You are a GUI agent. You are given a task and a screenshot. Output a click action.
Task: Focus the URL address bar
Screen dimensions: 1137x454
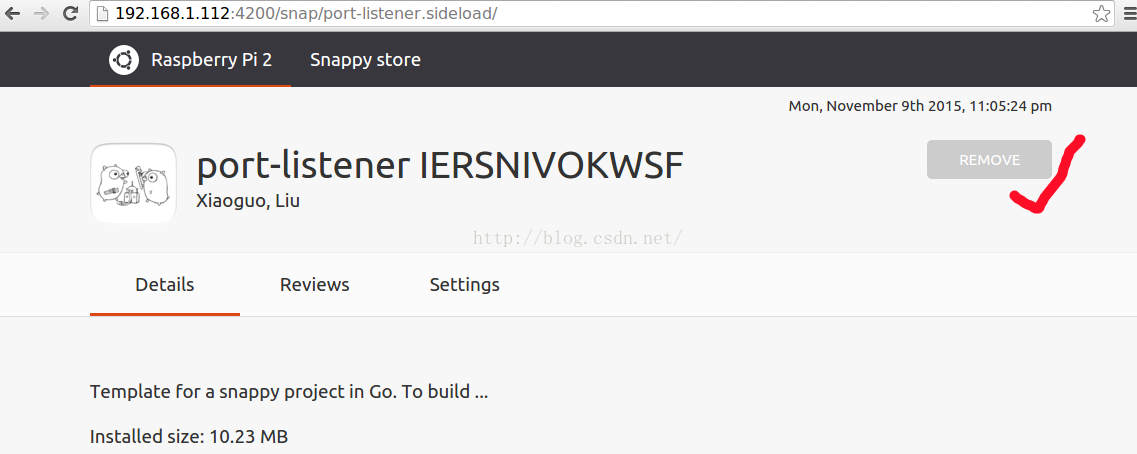pos(602,13)
